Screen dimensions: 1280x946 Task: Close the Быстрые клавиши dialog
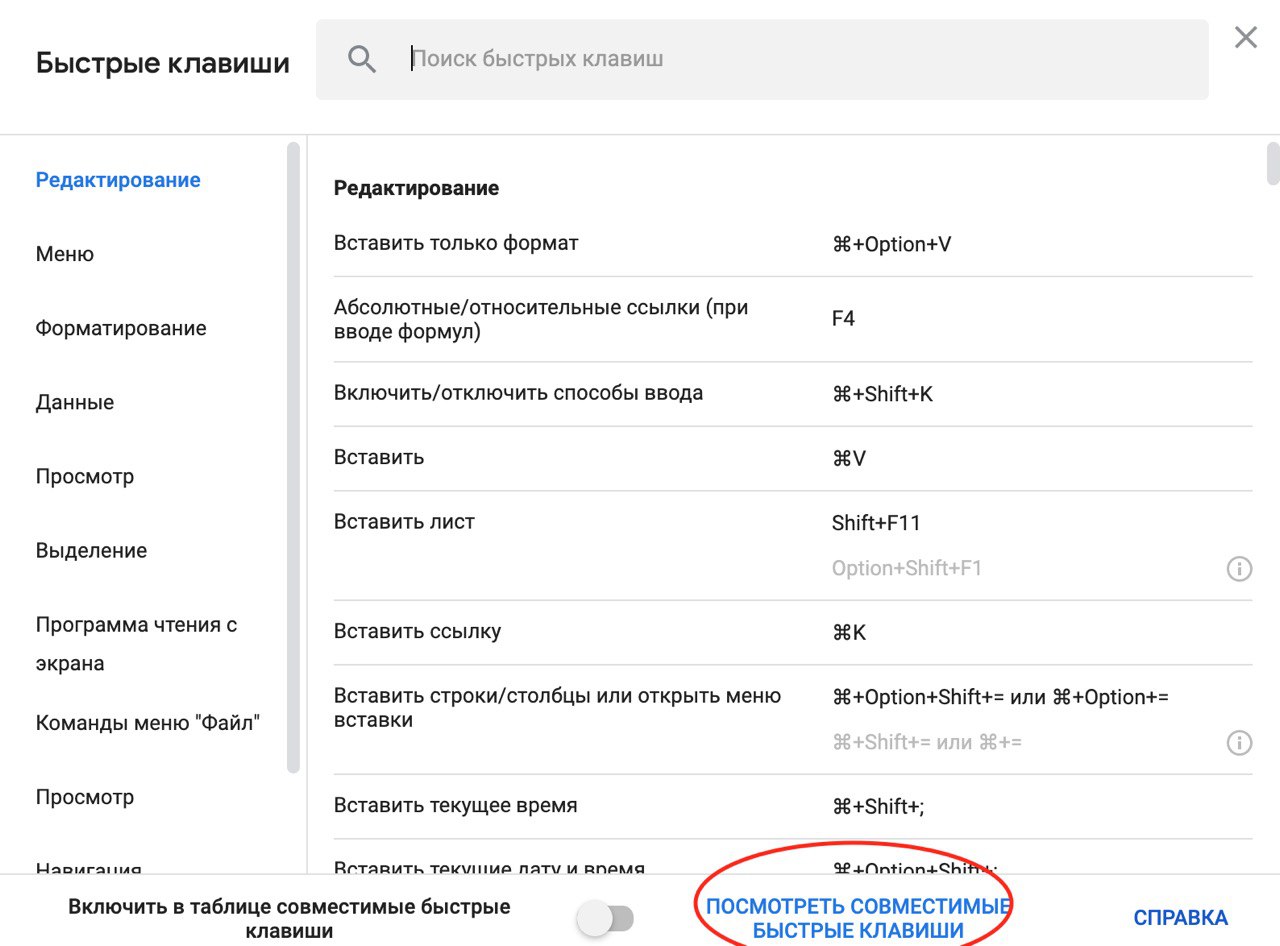pos(1246,38)
